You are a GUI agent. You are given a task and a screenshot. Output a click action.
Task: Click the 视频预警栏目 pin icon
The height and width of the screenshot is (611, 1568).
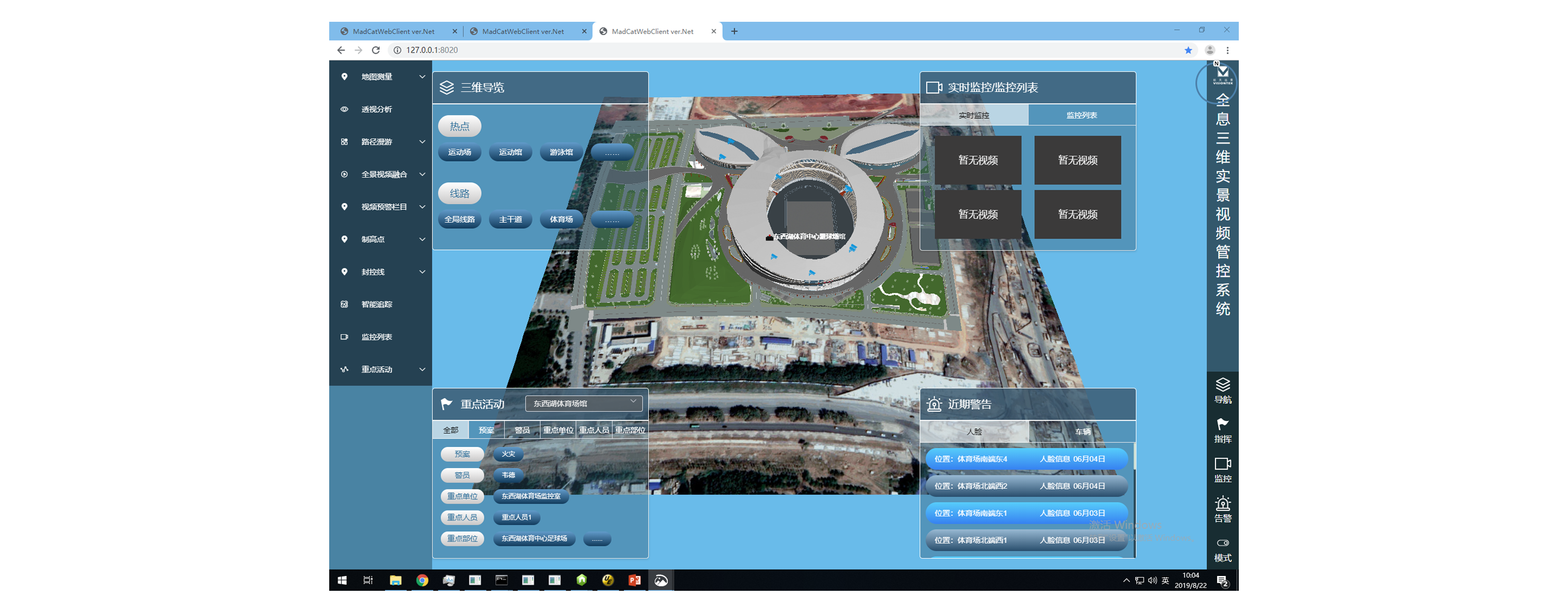point(345,207)
